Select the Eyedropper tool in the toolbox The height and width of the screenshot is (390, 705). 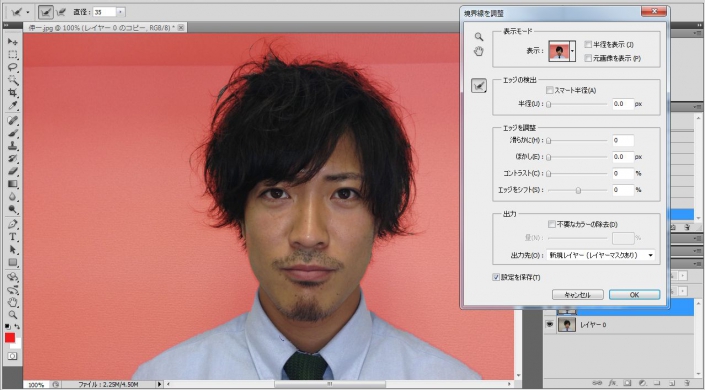pos(13,106)
